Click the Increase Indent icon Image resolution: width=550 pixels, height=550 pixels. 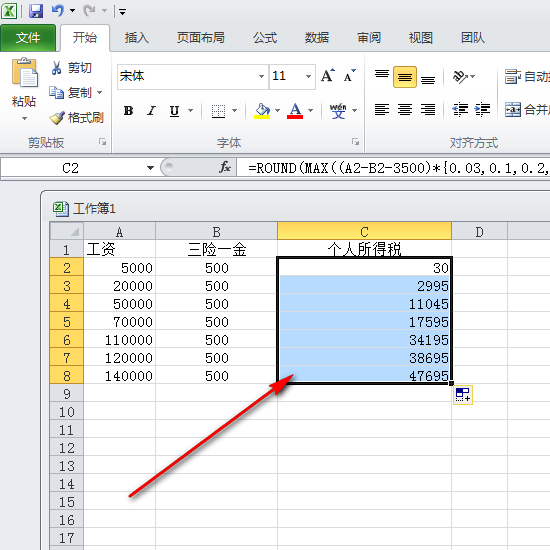point(482,110)
